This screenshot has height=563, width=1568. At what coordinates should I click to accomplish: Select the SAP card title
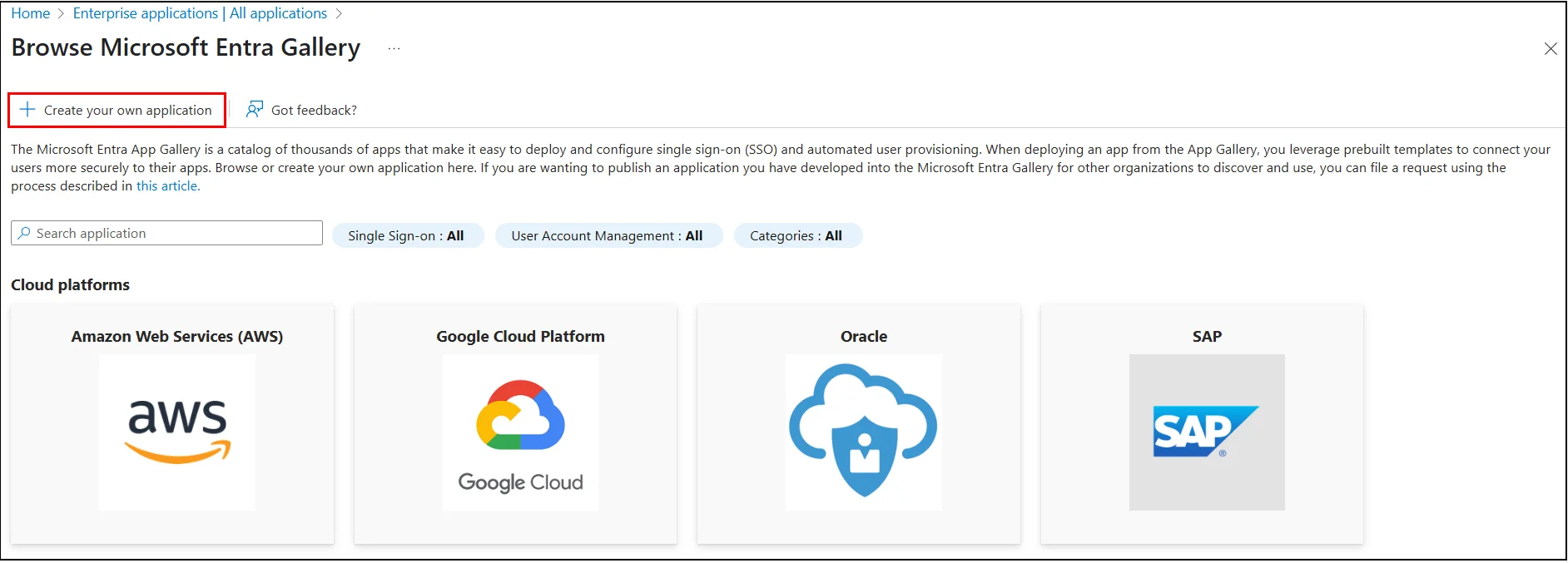pos(1207,337)
